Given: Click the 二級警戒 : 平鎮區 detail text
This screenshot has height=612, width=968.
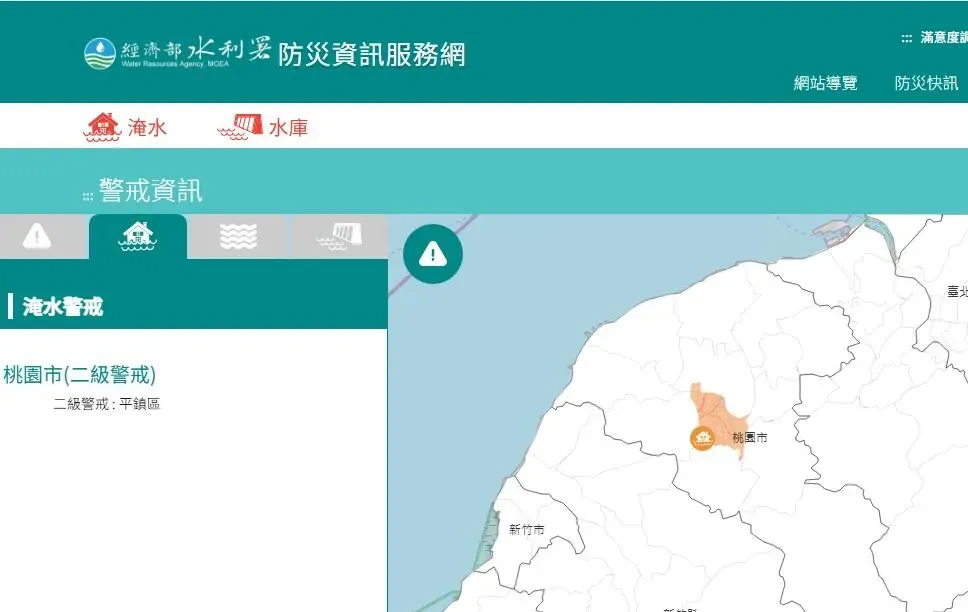Looking at the screenshot, I should coord(107,404).
